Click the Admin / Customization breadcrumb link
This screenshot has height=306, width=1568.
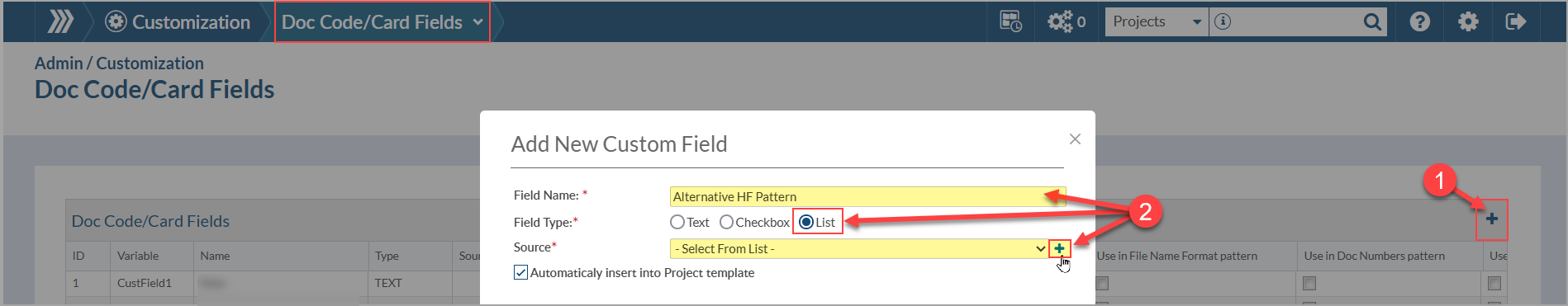(x=119, y=64)
